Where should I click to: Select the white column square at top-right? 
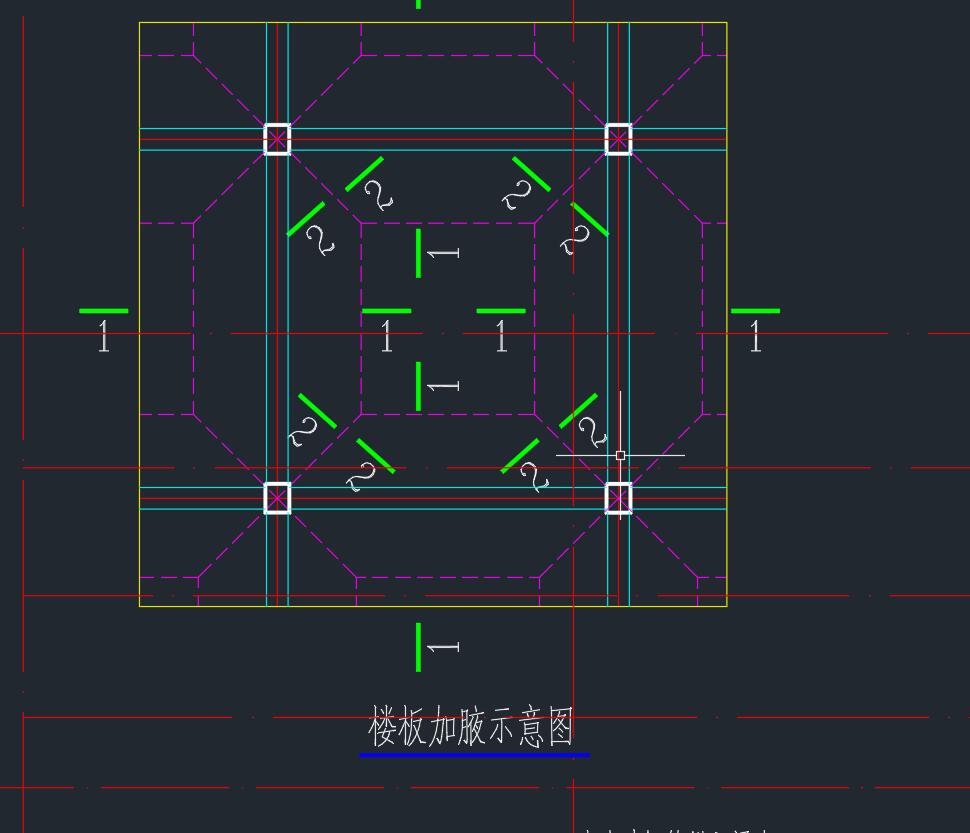click(619, 139)
